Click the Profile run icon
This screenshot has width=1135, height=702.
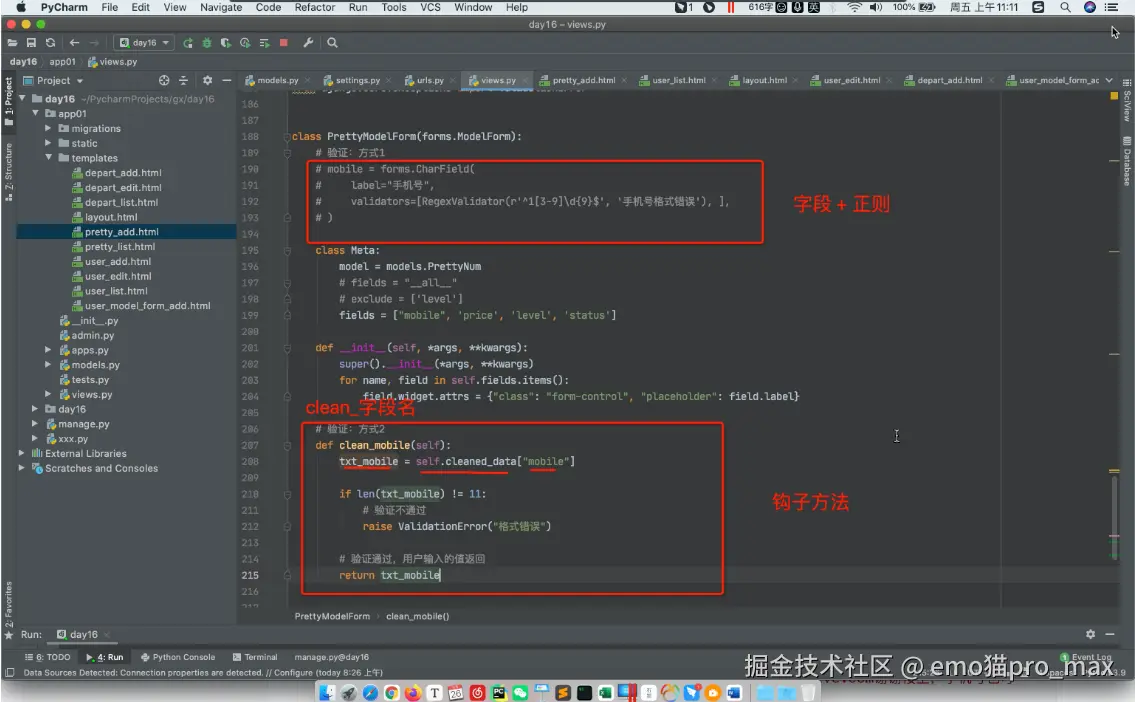[x=245, y=43]
